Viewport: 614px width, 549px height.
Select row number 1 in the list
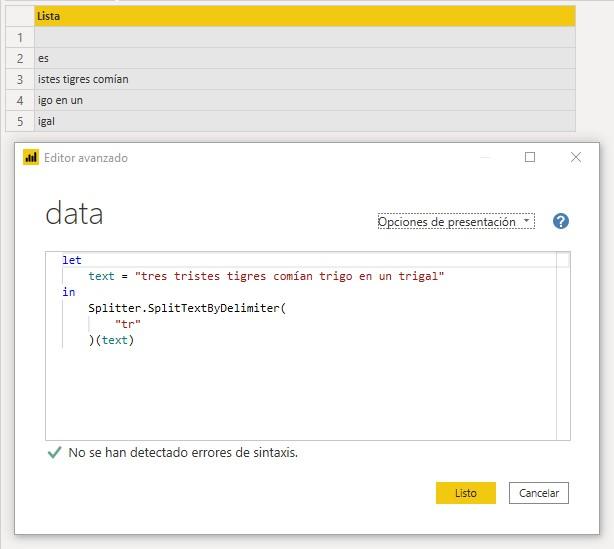tap(19, 37)
